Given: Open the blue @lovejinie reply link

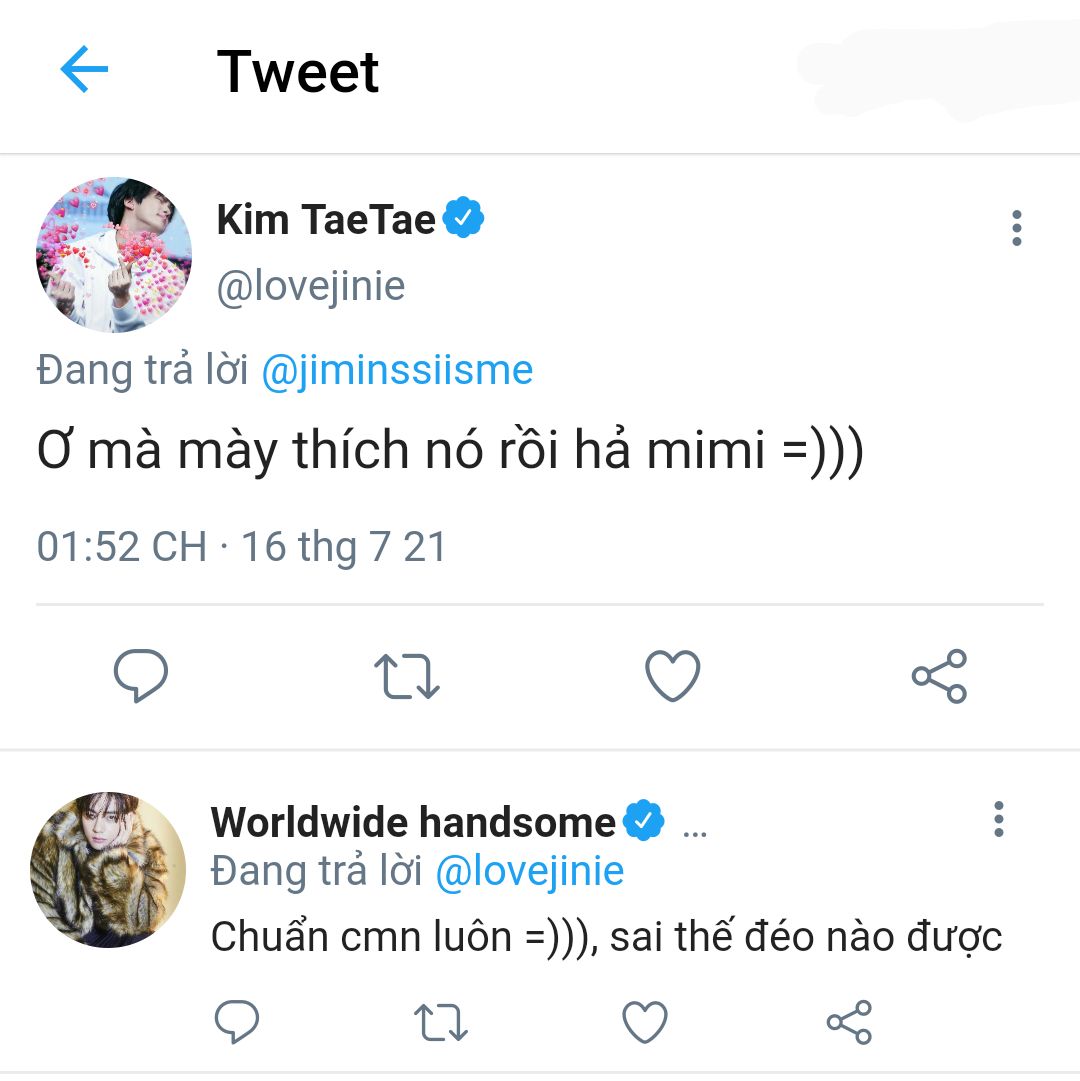Looking at the screenshot, I should pyautogui.click(x=530, y=871).
